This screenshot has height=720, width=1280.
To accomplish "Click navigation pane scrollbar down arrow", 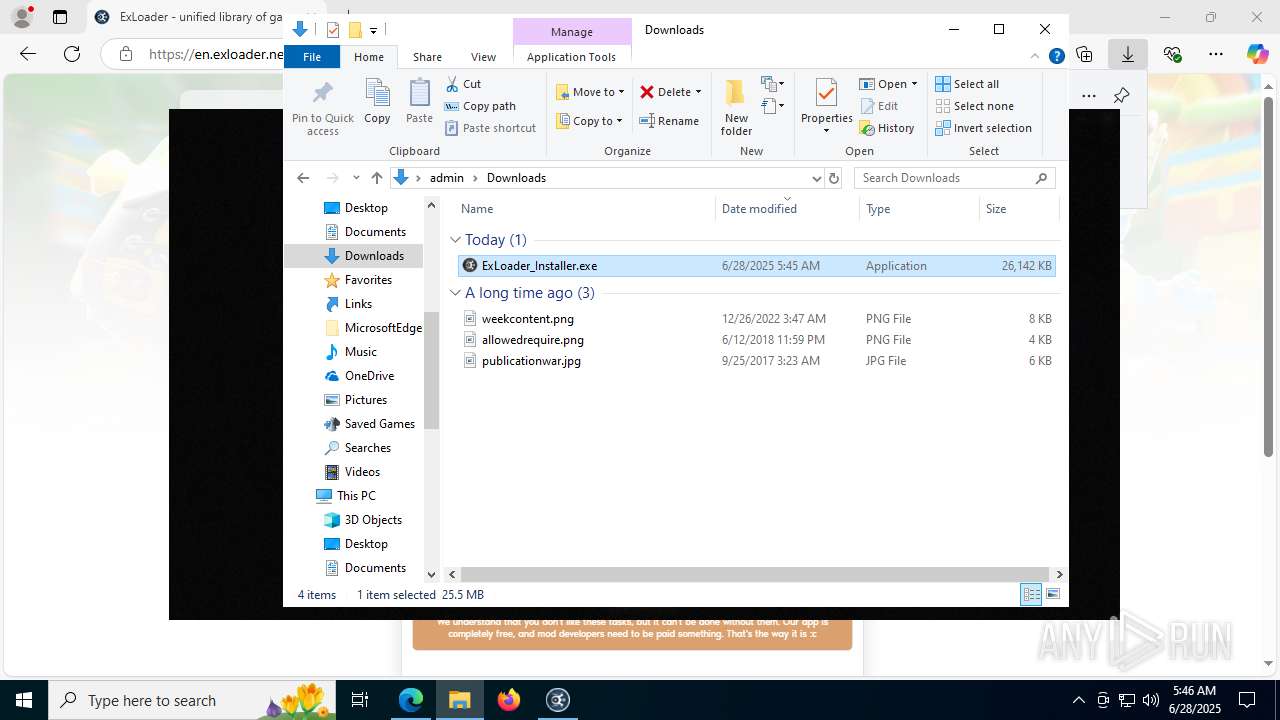I will point(431,574).
